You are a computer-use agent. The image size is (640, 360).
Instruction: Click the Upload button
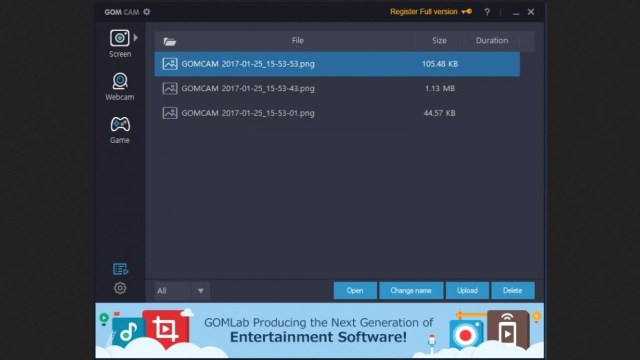(x=467, y=291)
